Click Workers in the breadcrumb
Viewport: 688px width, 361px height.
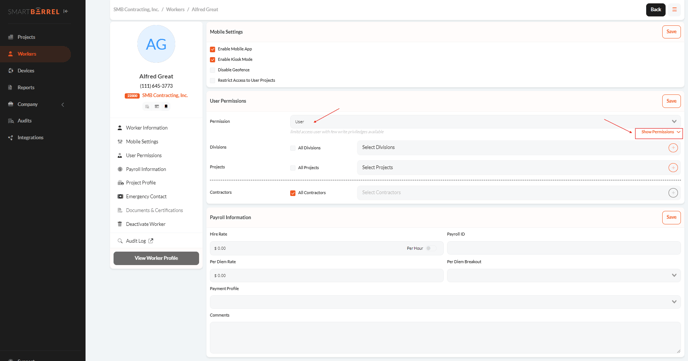click(175, 9)
